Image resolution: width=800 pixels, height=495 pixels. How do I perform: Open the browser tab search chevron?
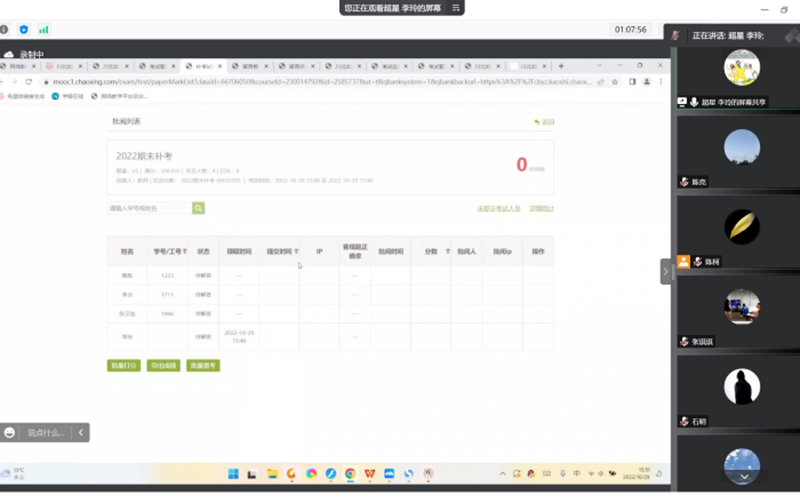[599, 65]
